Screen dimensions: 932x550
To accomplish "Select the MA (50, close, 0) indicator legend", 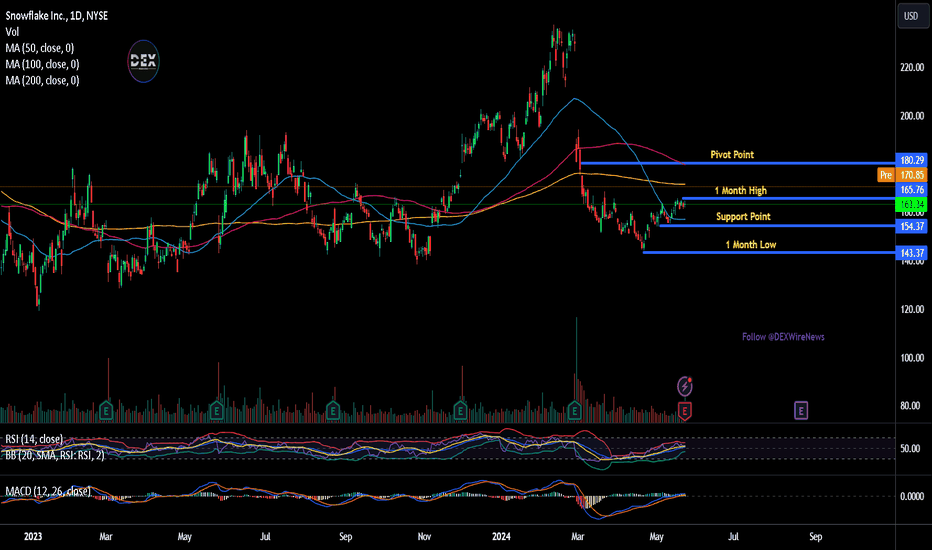I will click(x=40, y=48).
